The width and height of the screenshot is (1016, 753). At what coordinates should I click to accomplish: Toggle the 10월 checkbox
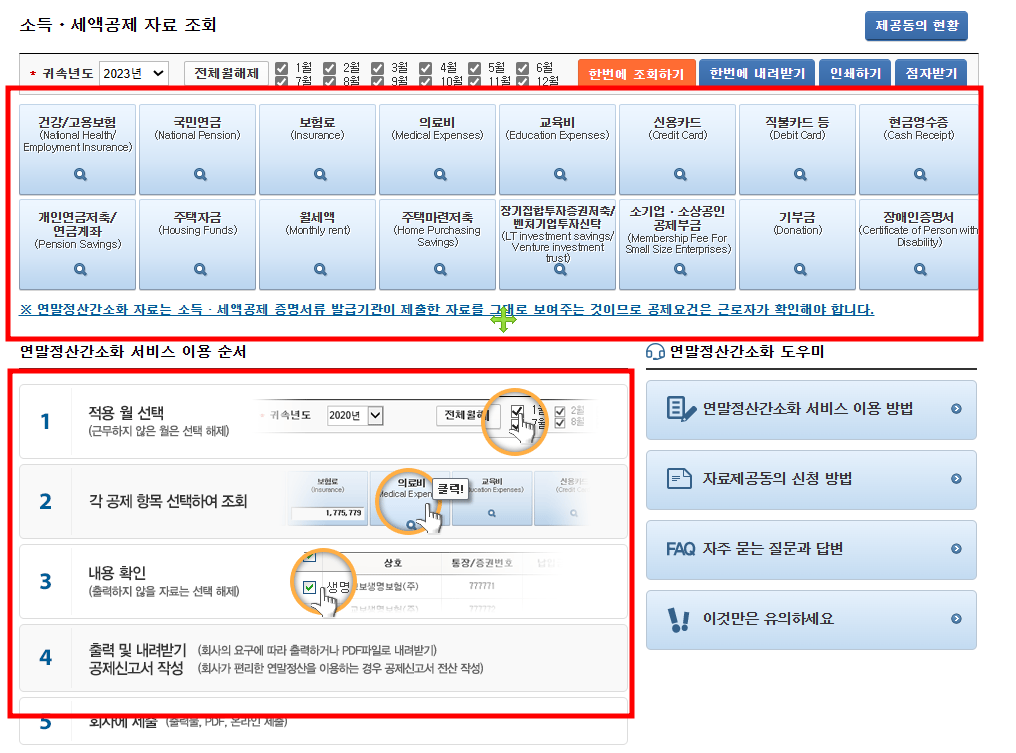(425, 82)
